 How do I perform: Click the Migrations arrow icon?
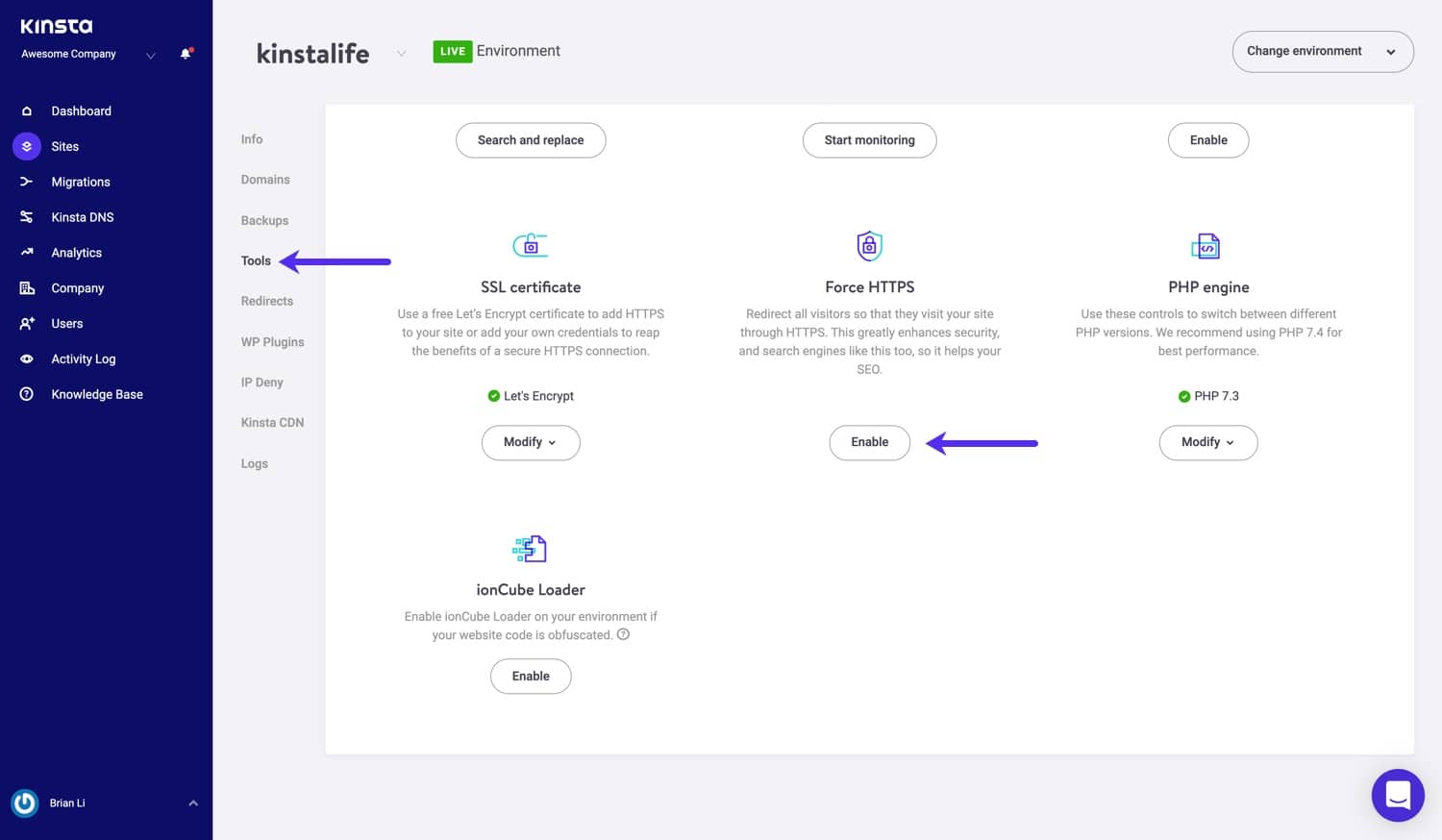coord(27,182)
